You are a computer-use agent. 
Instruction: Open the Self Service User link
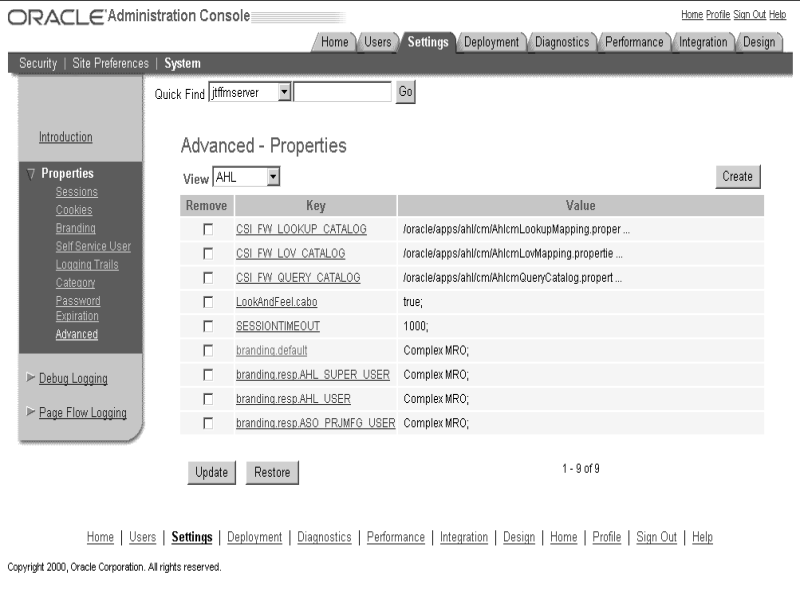(x=93, y=246)
